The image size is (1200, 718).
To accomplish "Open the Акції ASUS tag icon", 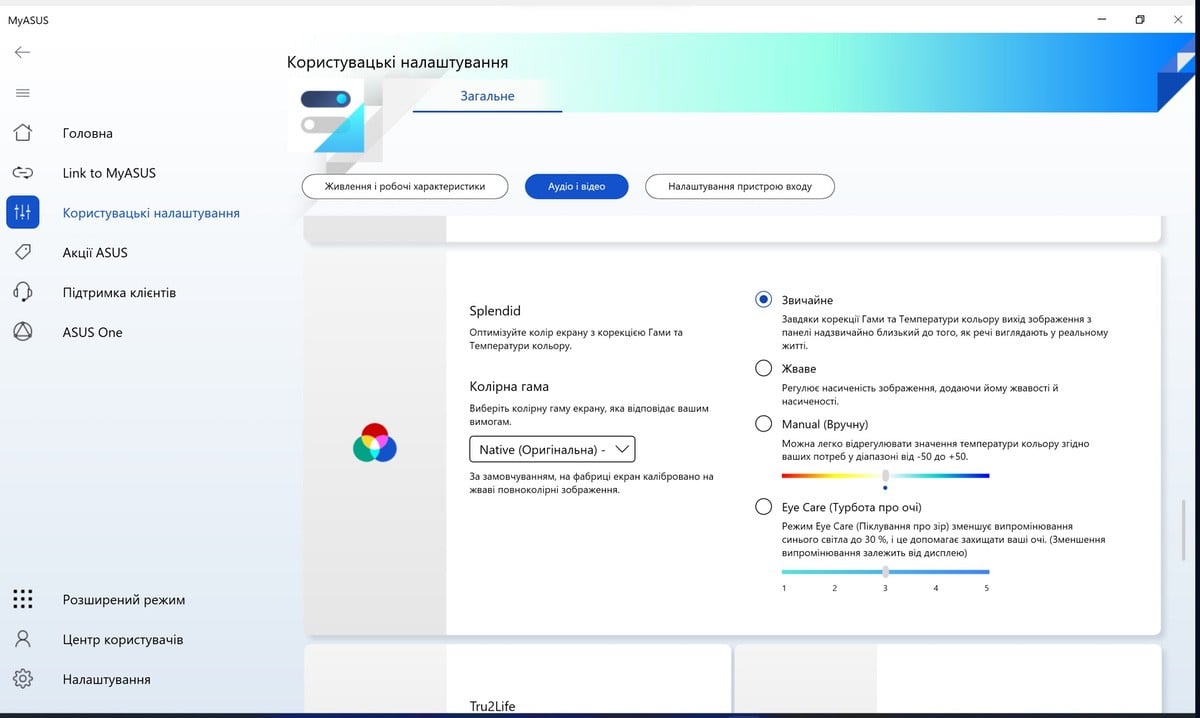I will (22, 252).
